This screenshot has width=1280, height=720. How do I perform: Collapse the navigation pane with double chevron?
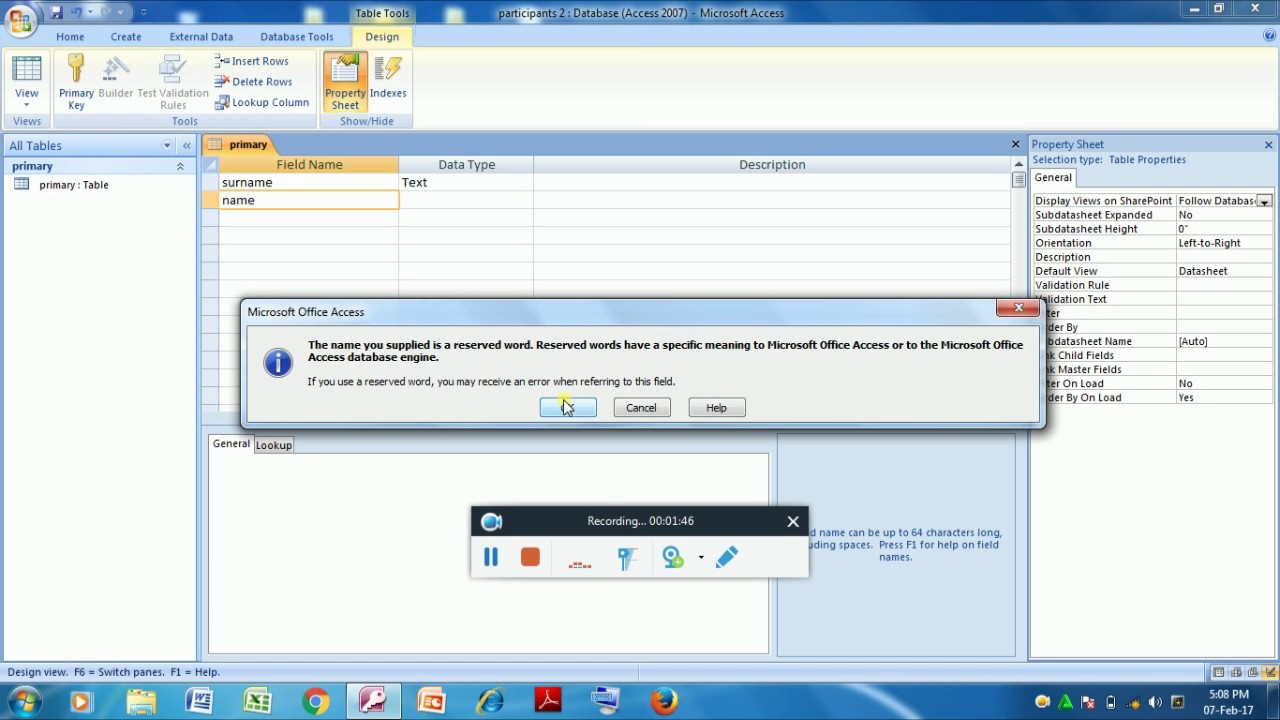(x=186, y=146)
